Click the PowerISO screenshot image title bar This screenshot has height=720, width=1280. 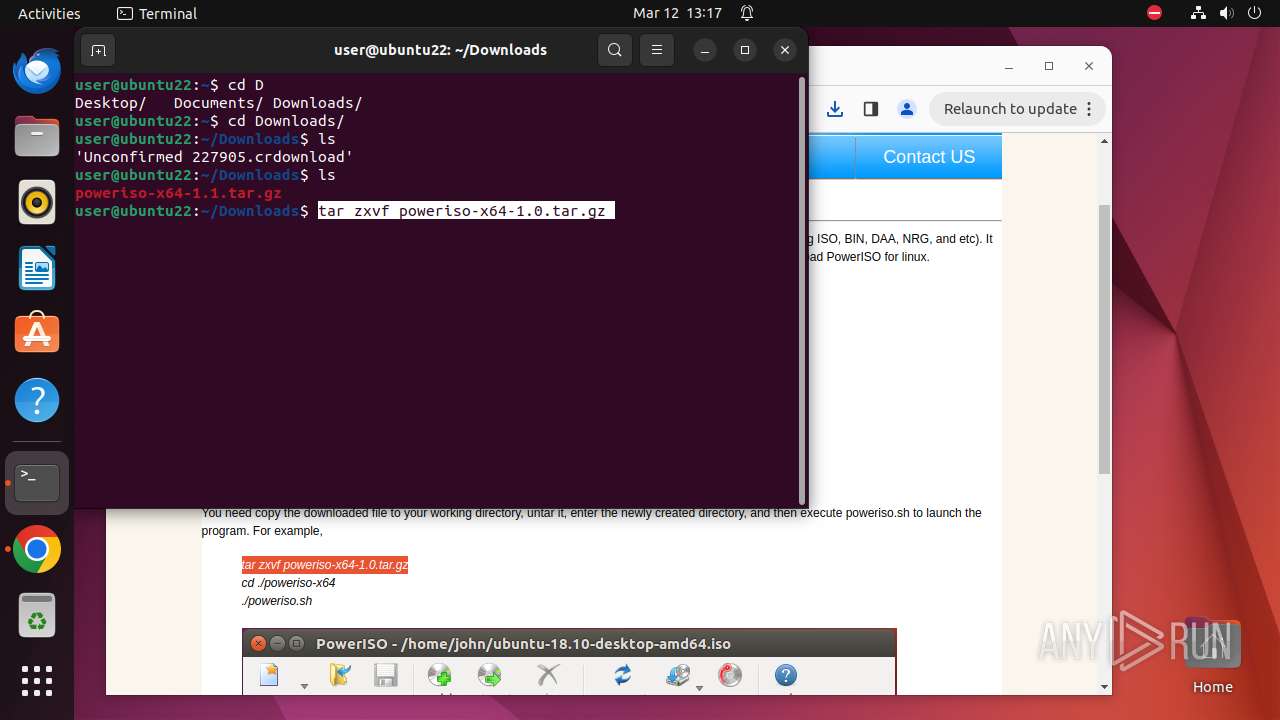pyautogui.click(x=569, y=644)
